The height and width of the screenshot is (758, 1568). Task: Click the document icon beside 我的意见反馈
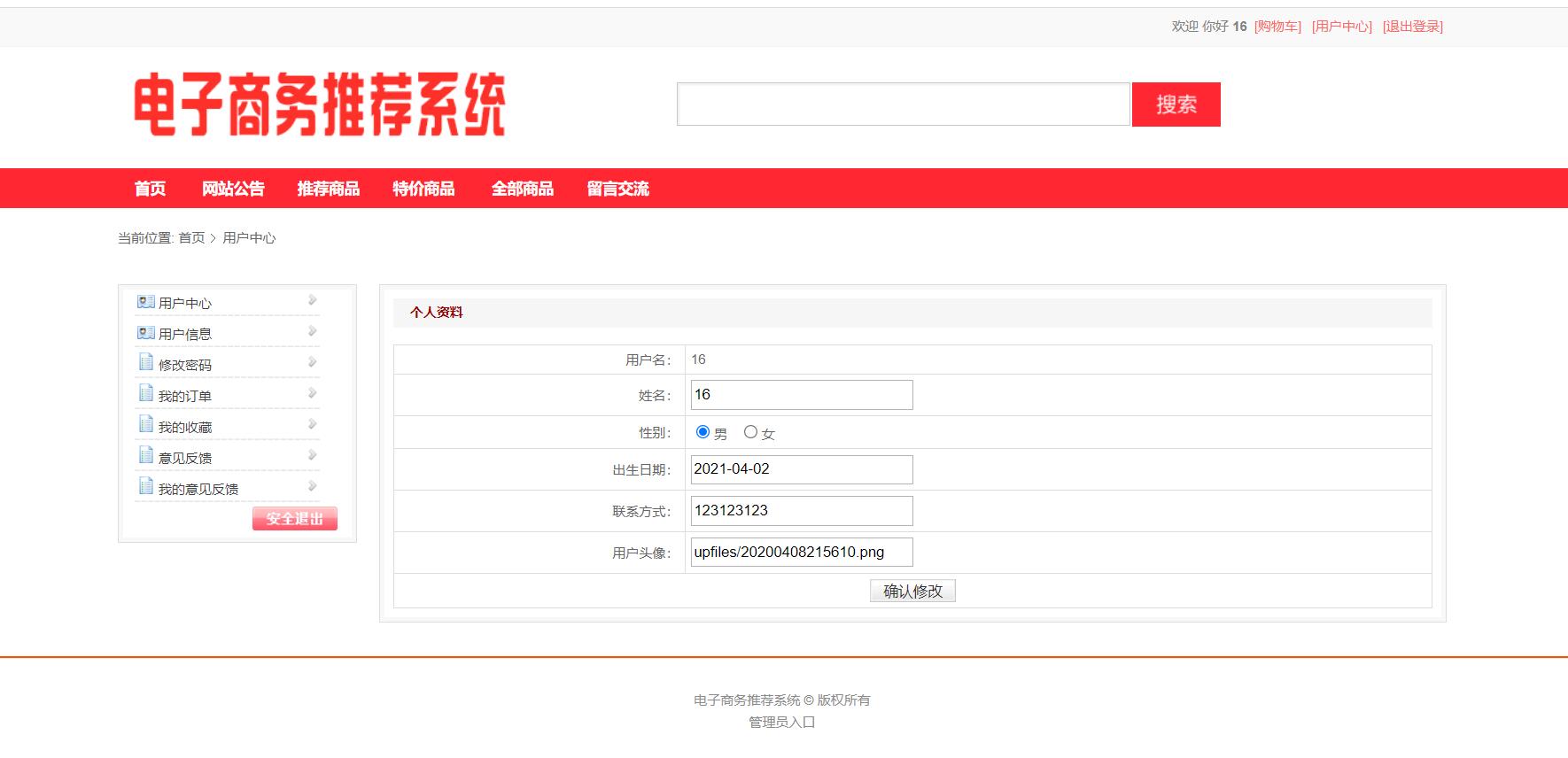[x=146, y=486]
